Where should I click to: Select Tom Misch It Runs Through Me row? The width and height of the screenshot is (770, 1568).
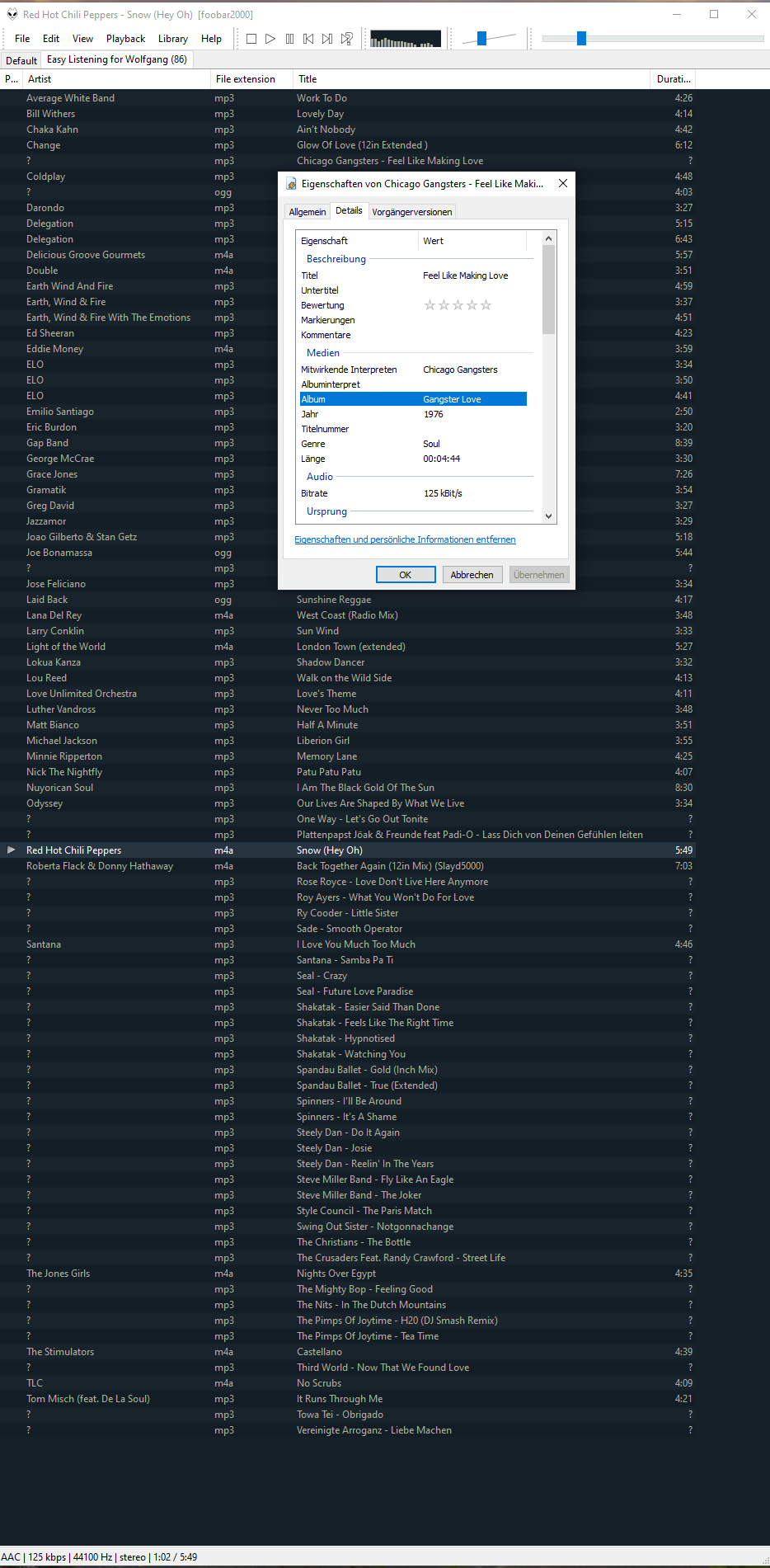348,1399
